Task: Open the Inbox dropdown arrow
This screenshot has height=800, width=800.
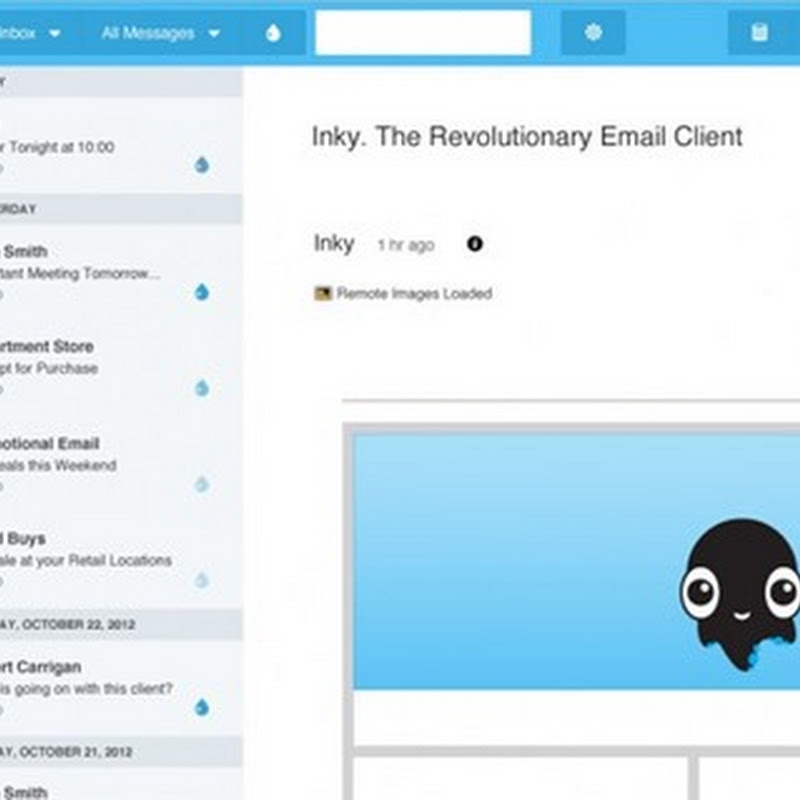Action: (x=55, y=34)
